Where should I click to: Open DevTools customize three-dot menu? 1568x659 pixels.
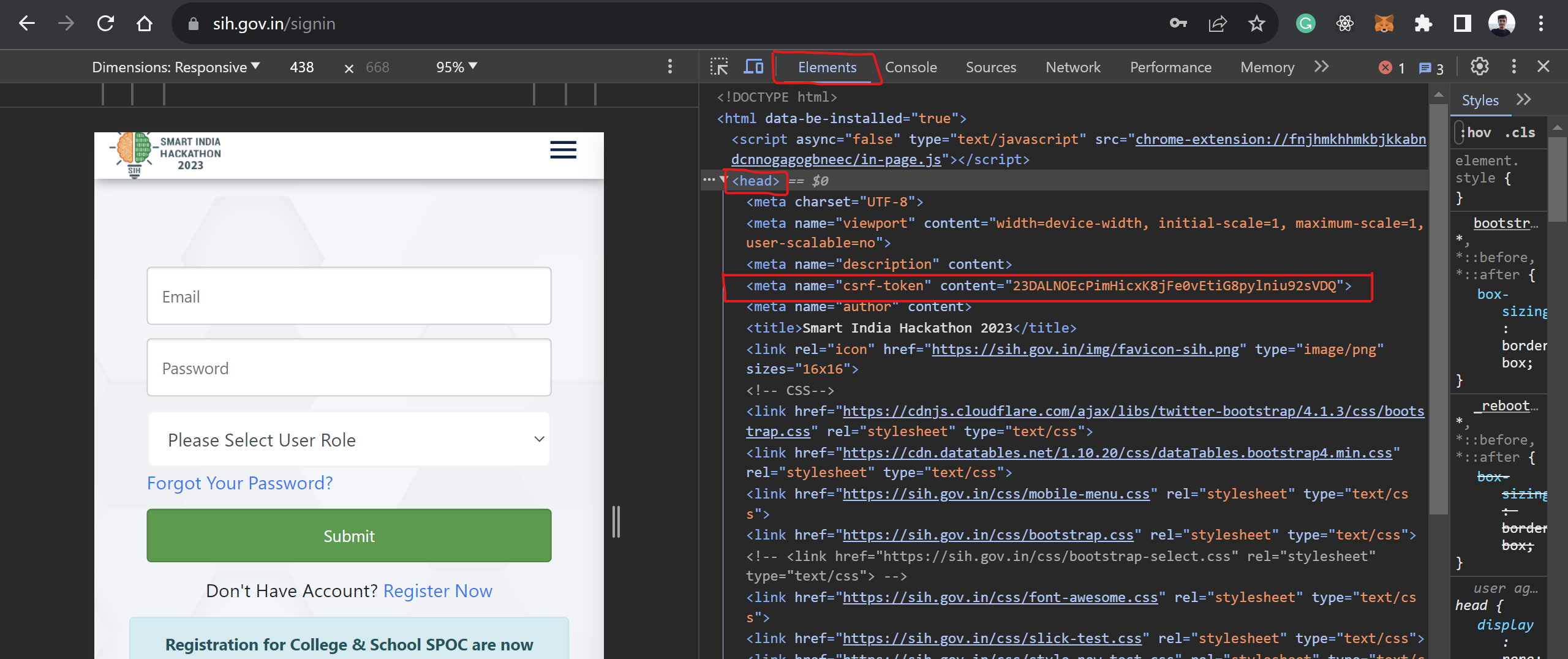(x=1514, y=67)
